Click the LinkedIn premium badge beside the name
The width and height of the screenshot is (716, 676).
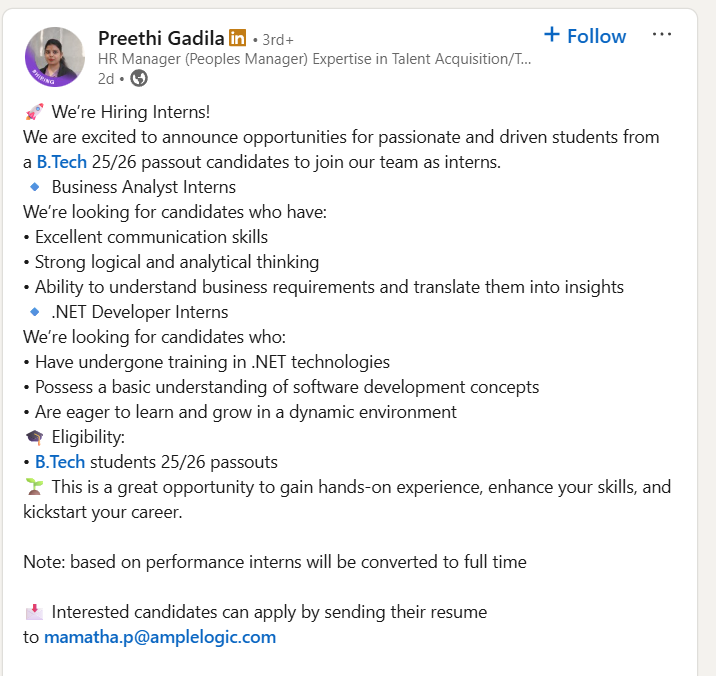coord(237,38)
